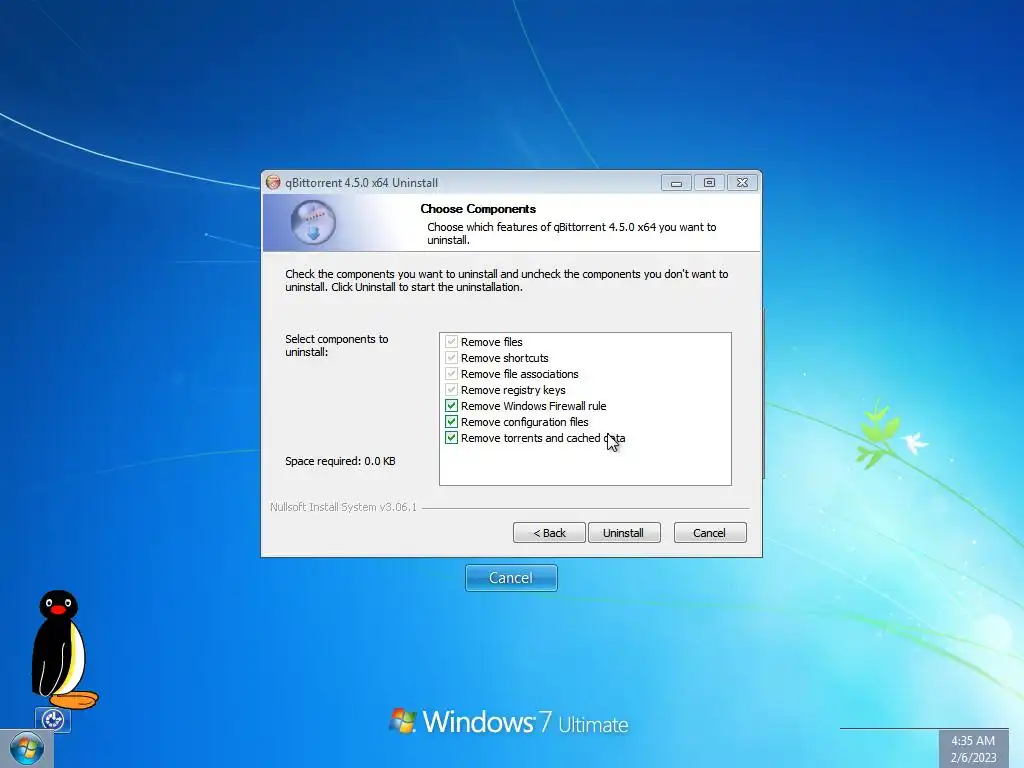This screenshot has height=768, width=1024.
Task: Go to previous step with Back button
Action: [x=549, y=533]
